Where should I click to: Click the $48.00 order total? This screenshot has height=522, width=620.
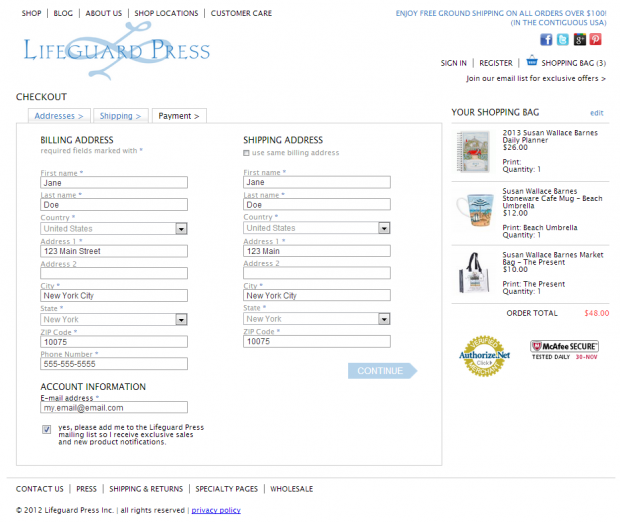point(597,313)
